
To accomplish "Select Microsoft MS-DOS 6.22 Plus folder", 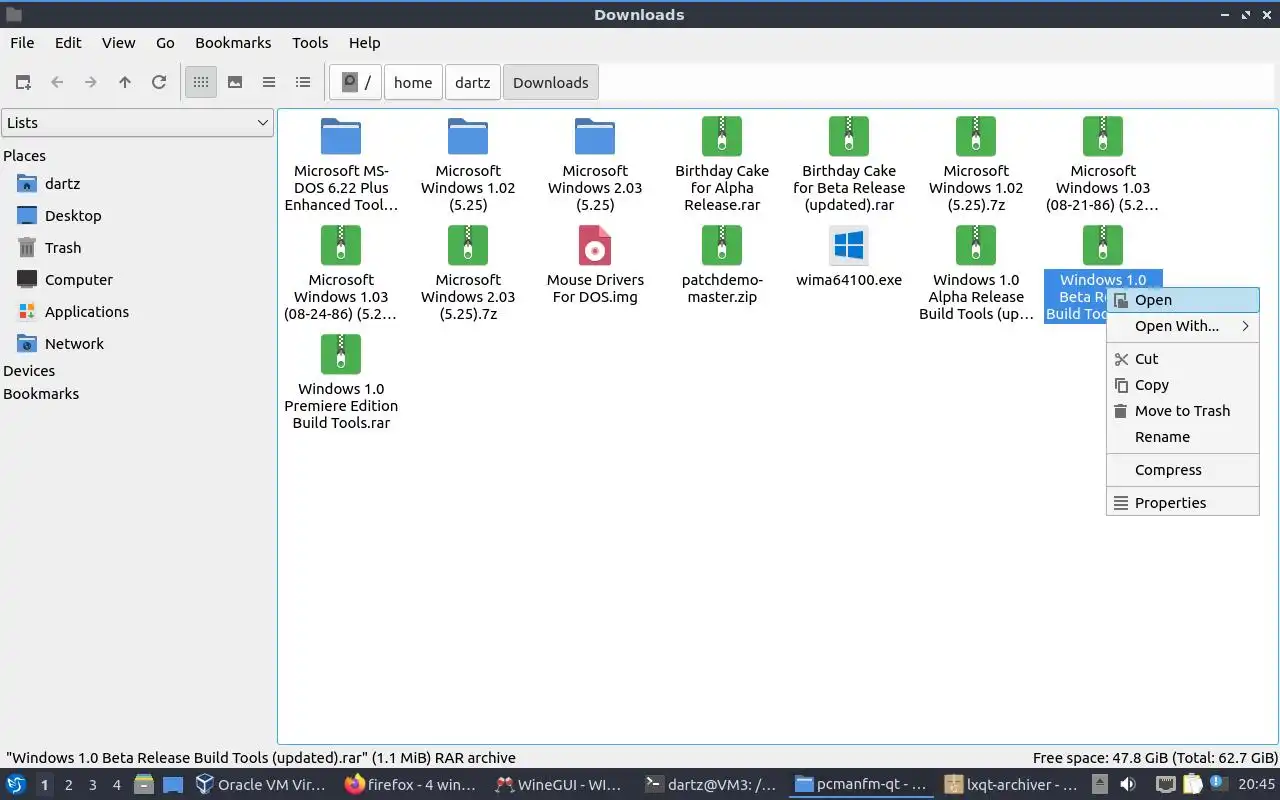I will point(341,164).
